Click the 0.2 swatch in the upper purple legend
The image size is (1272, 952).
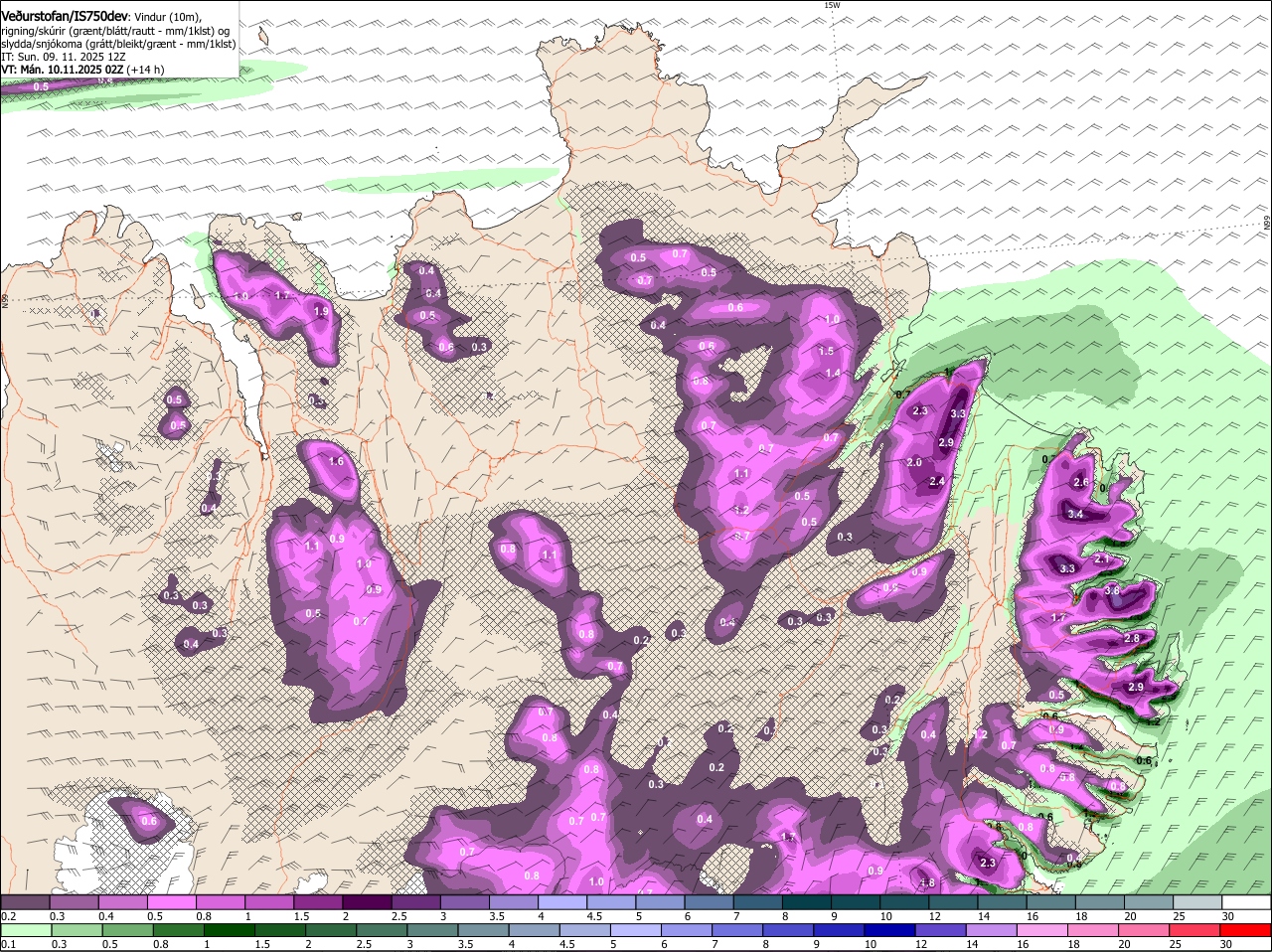(25, 902)
